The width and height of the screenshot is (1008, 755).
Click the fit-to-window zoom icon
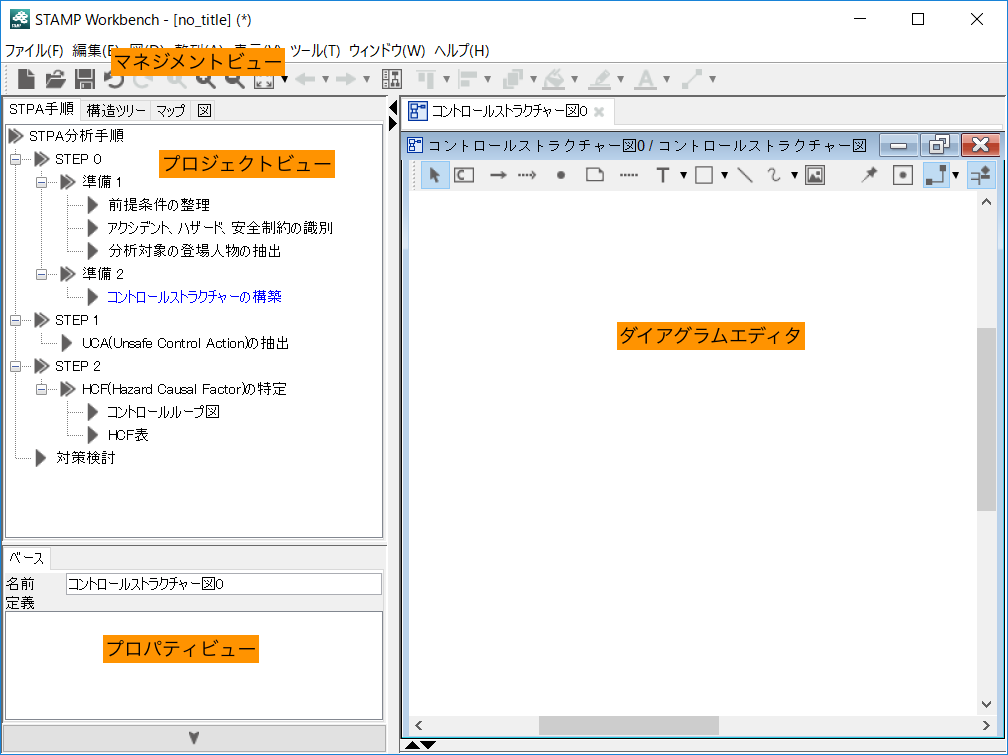(x=264, y=79)
